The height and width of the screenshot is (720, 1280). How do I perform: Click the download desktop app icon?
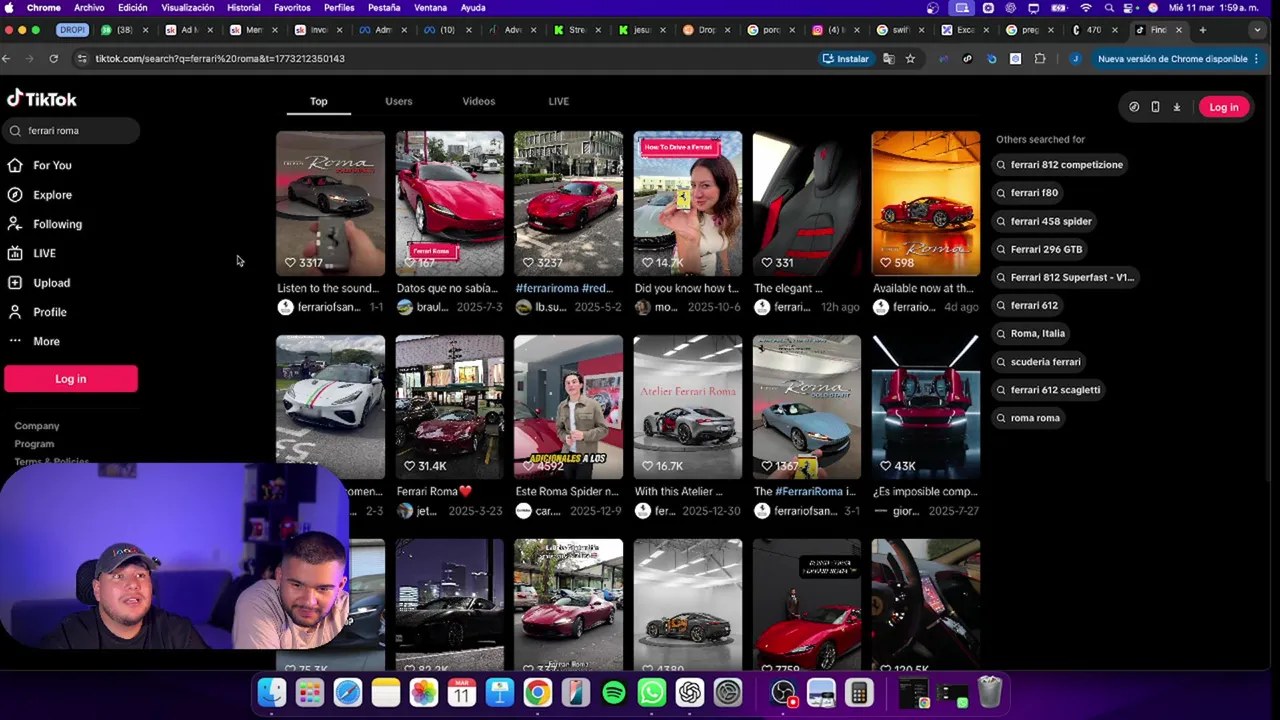(1176, 107)
